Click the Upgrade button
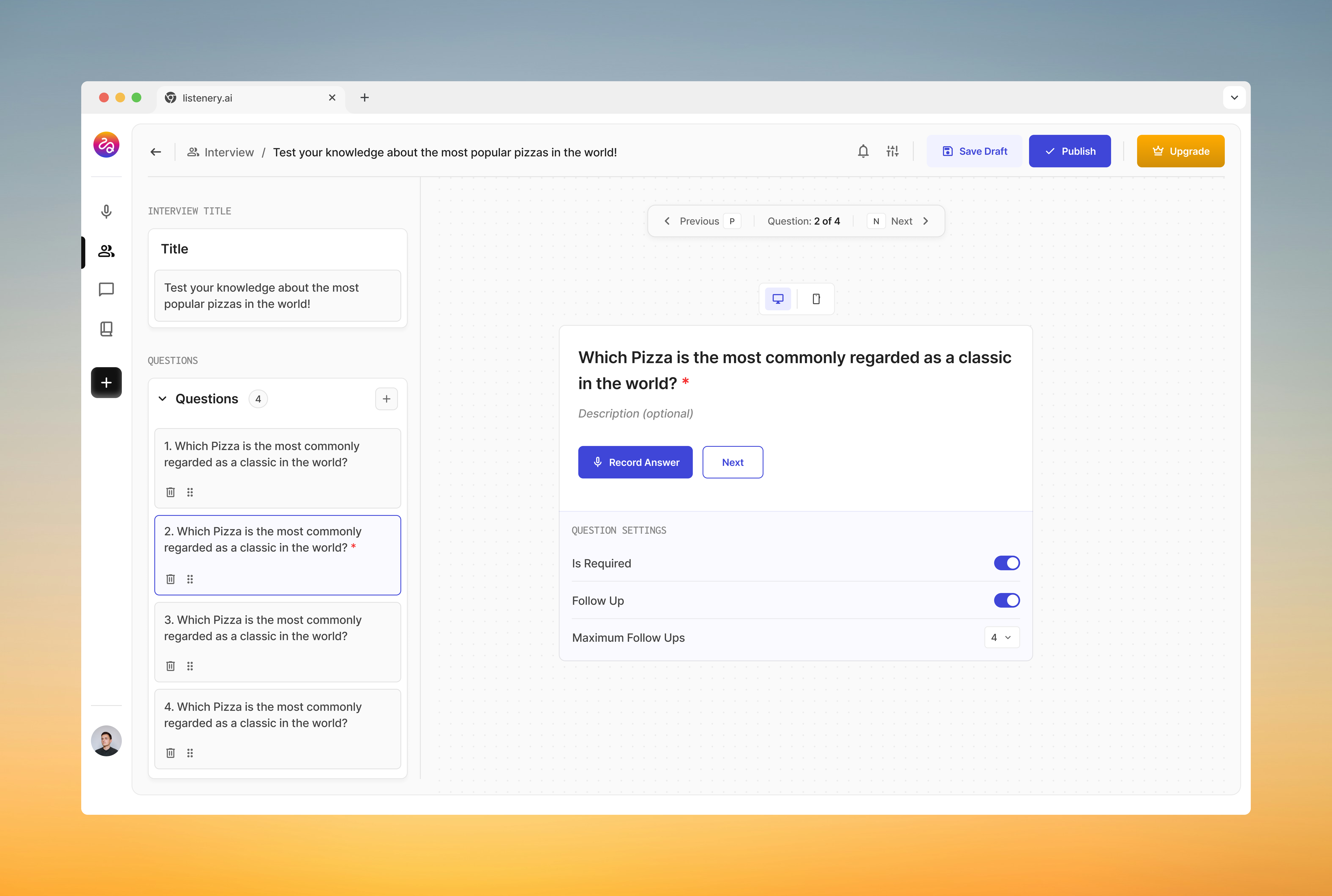1332x896 pixels. 1181,151
